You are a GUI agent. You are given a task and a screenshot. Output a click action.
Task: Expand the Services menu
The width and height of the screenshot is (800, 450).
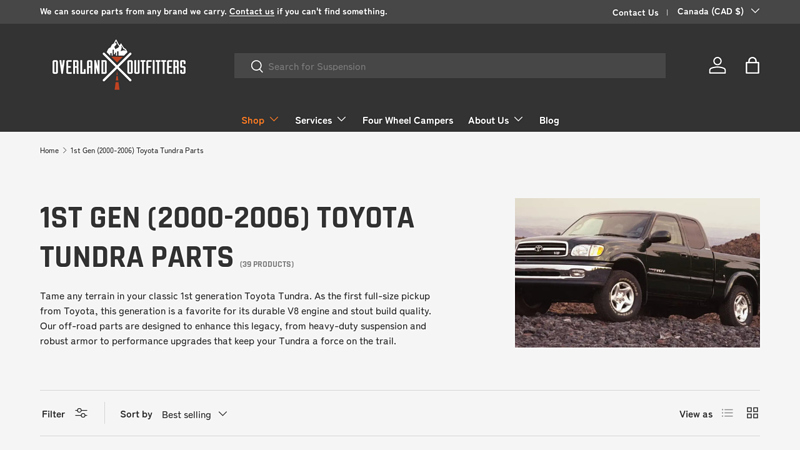coord(320,120)
